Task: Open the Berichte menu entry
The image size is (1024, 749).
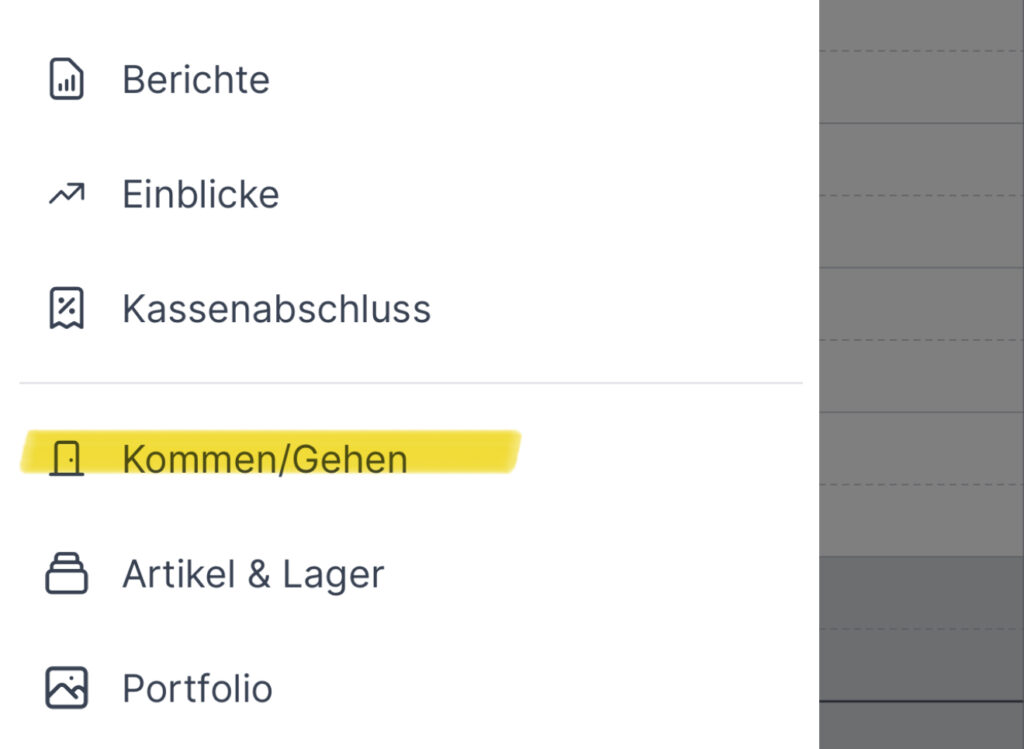Action: pyautogui.click(x=196, y=80)
